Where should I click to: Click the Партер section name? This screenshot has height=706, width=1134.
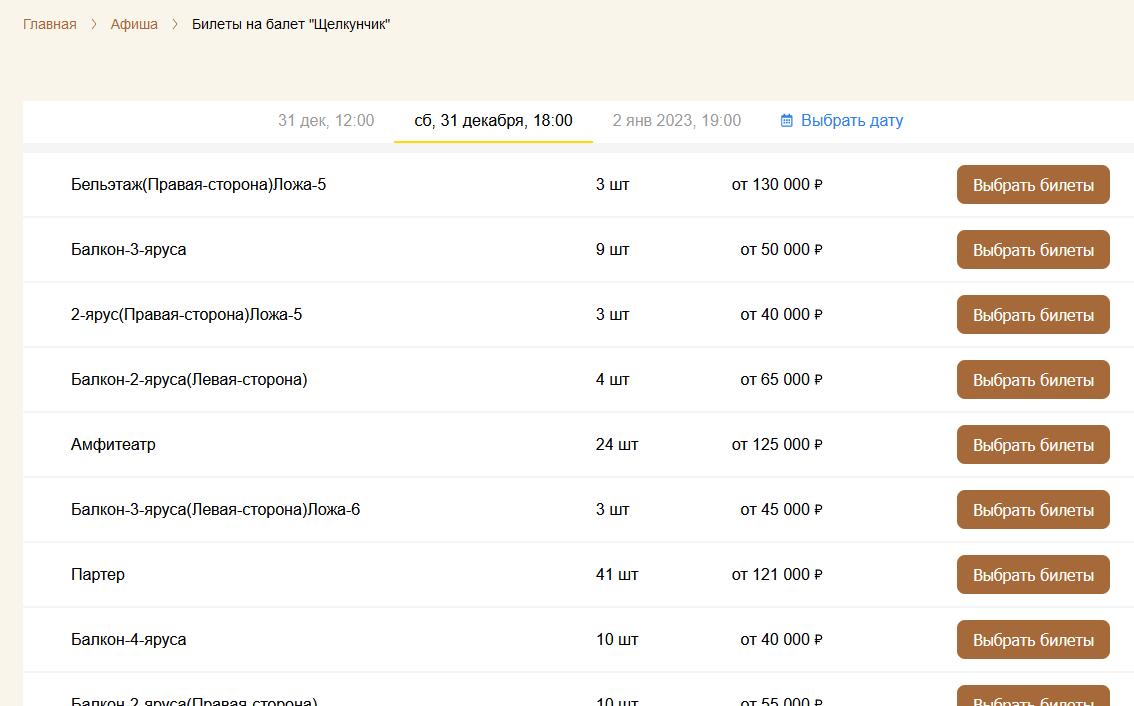[98, 574]
